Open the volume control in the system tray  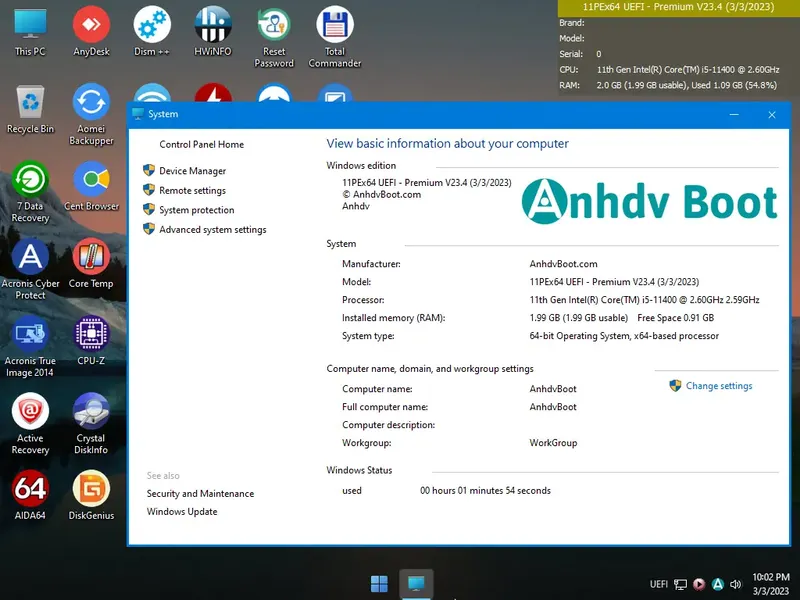tap(738, 584)
